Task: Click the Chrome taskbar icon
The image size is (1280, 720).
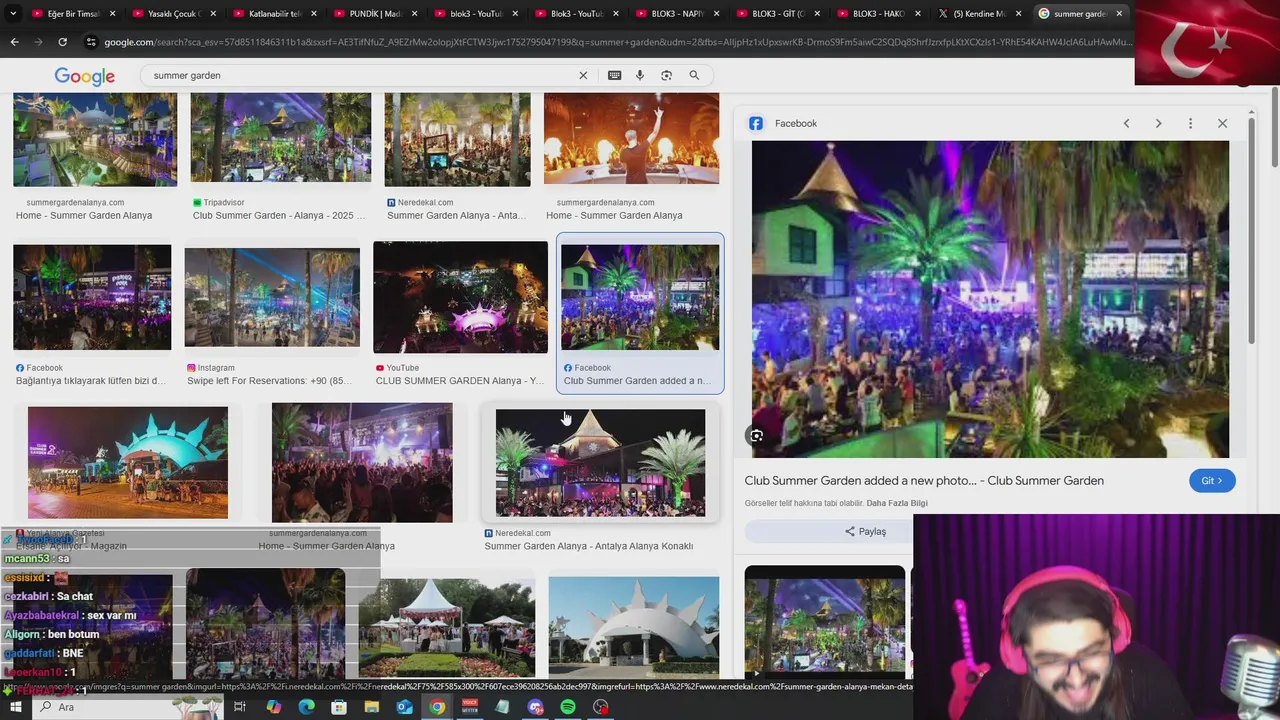Action: (x=437, y=707)
